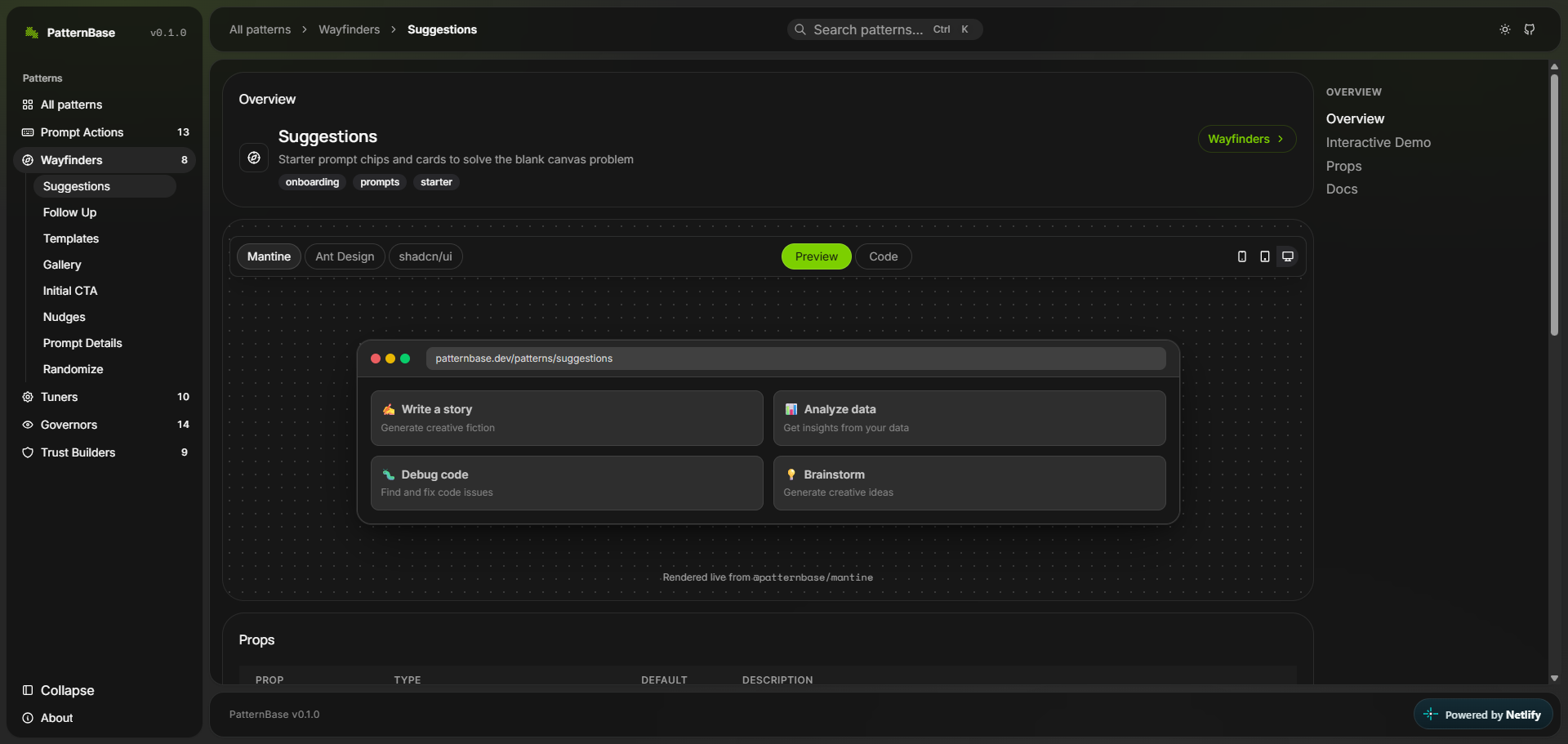The height and width of the screenshot is (744, 1568).
Task: Show the Preview view
Action: coord(817,256)
